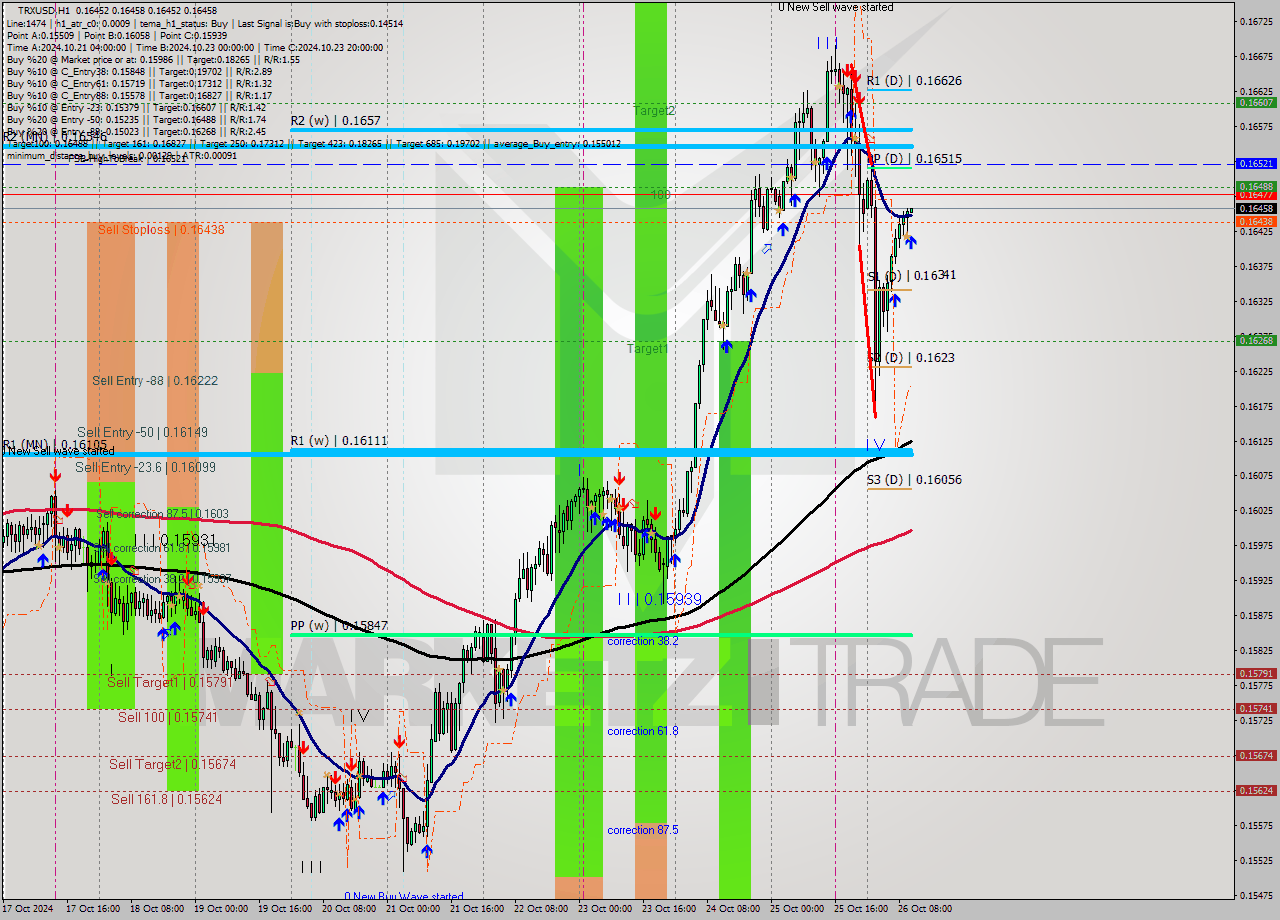The height and width of the screenshot is (920, 1280).
Task: Click the orange 0.16438 price tag on axis
Action: coord(1256,221)
